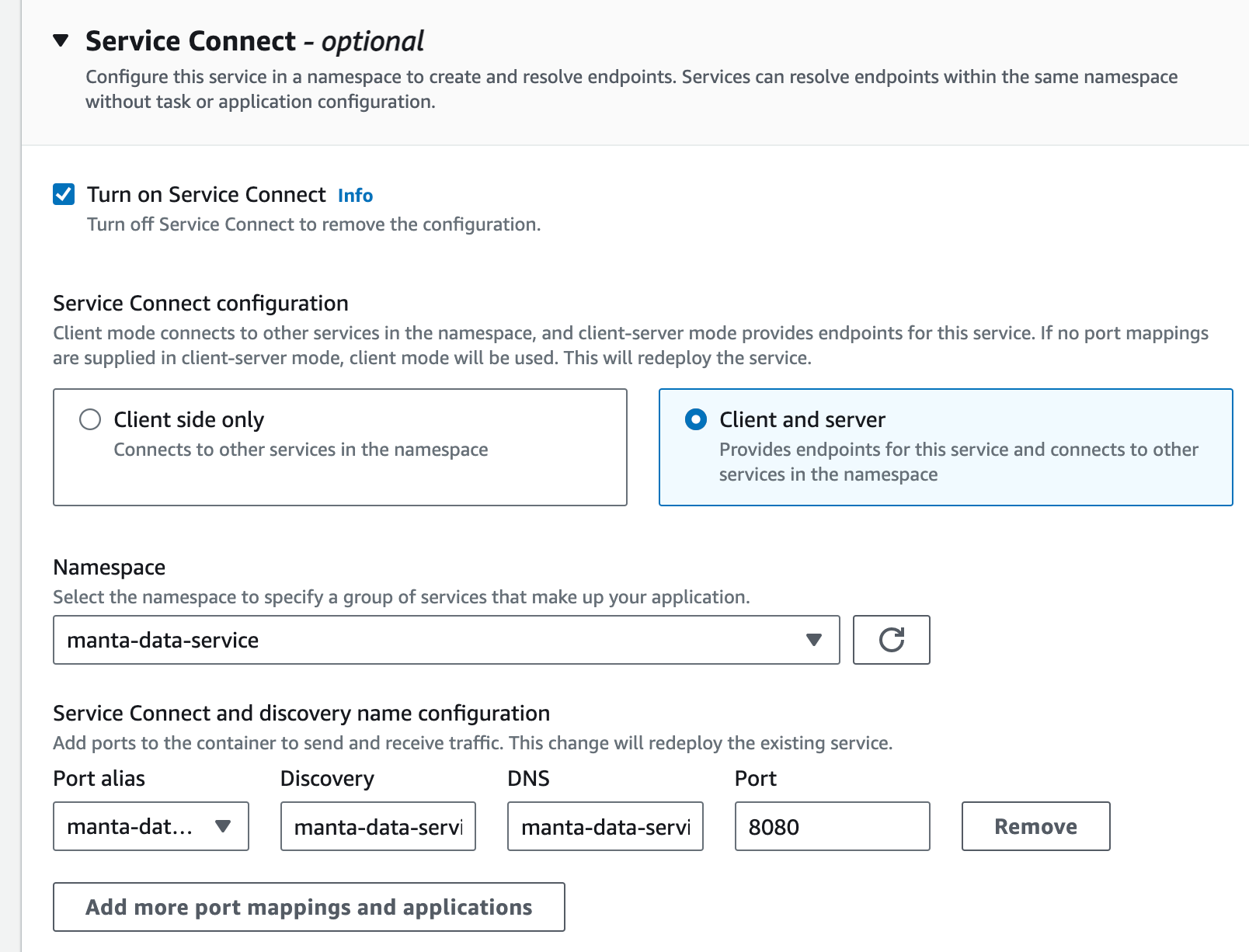Image resolution: width=1249 pixels, height=952 pixels.
Task: Click the checkmark icon in the blue checkbox
Action: coord(64,194)
